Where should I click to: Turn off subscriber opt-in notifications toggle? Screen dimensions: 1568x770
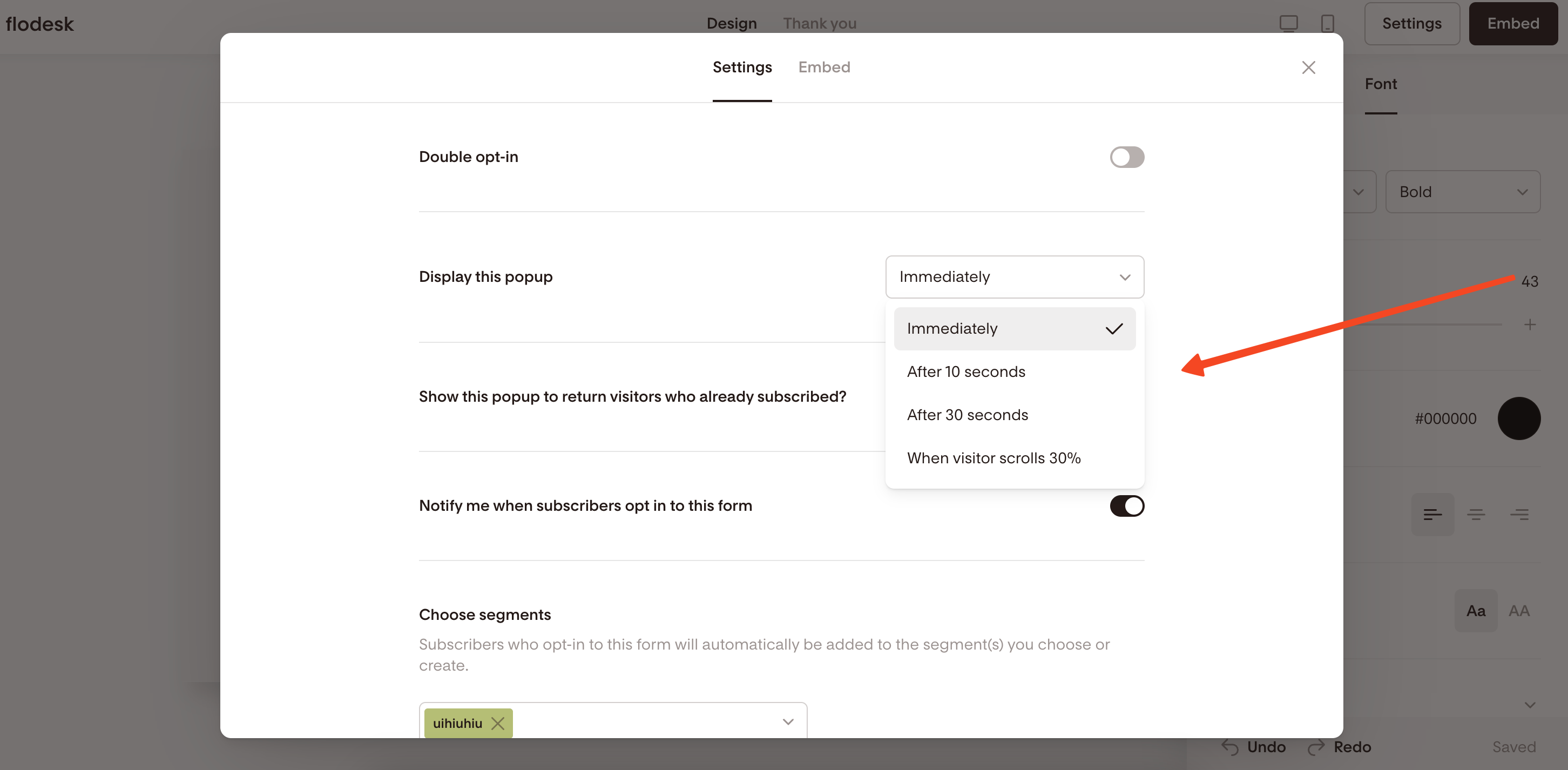[1127, 506]
